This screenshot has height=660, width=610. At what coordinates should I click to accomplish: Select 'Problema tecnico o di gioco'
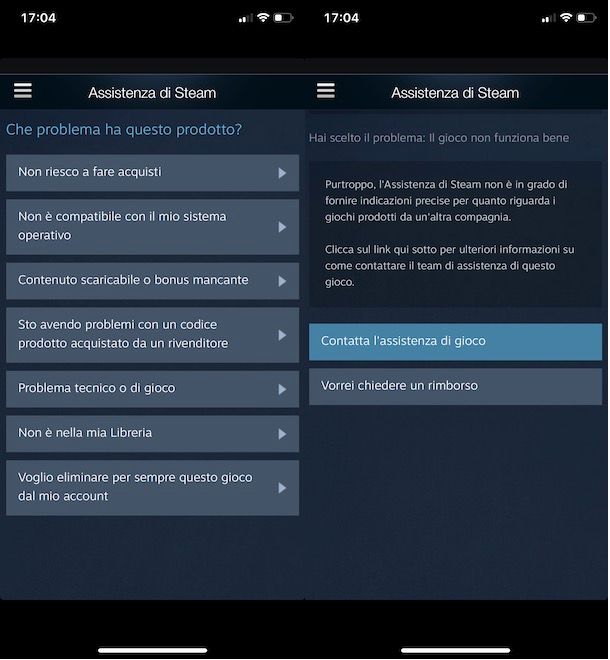tap(152, 389)
